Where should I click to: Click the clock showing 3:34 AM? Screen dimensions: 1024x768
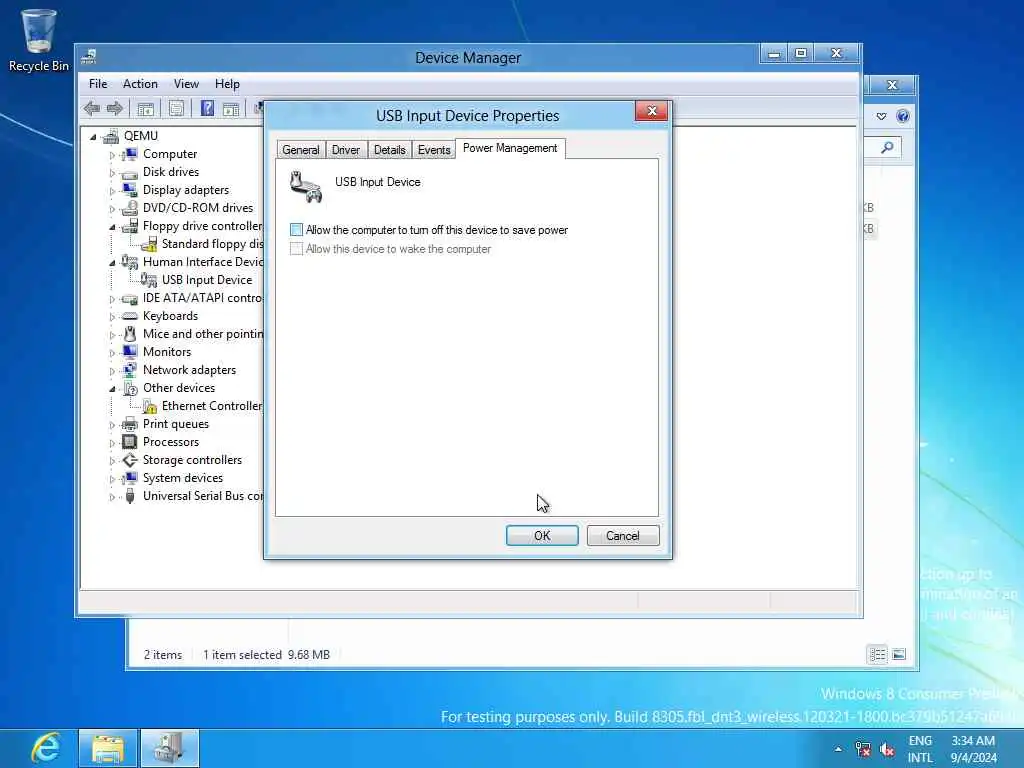(973, 749)
